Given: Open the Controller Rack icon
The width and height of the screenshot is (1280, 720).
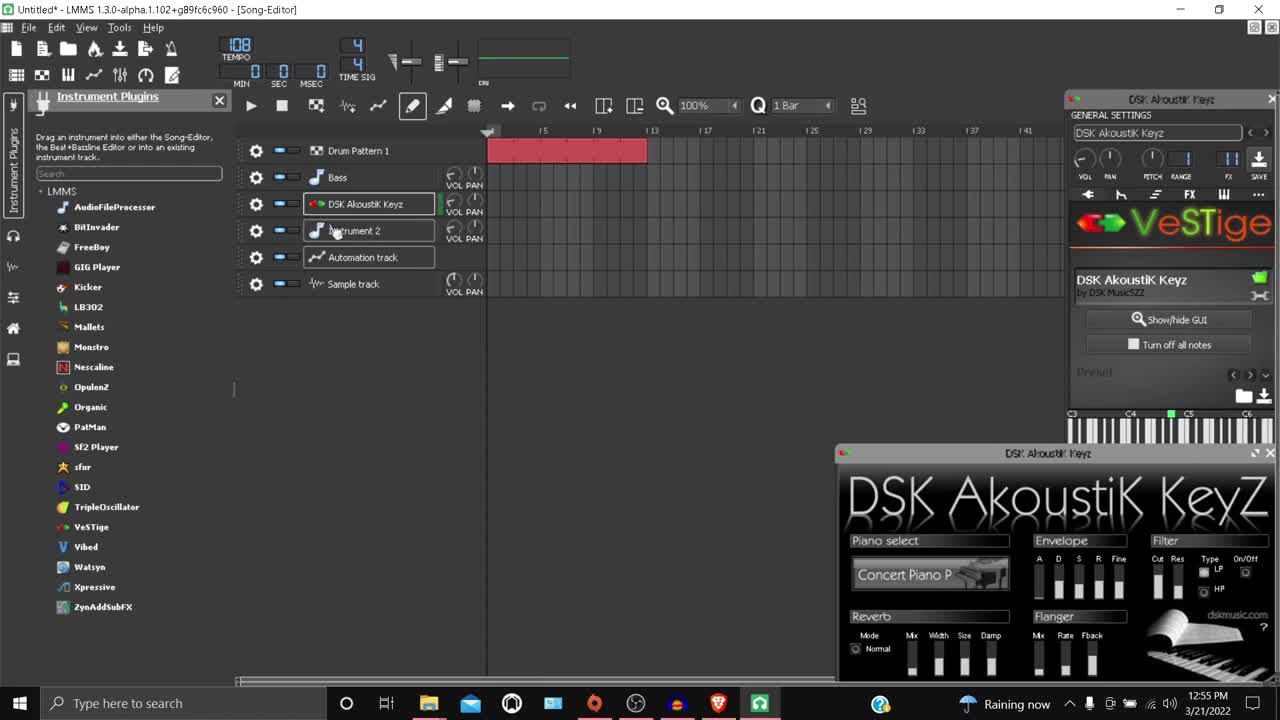Looking at the screenshot, I should pyautogui.click(x=146, y=75).
